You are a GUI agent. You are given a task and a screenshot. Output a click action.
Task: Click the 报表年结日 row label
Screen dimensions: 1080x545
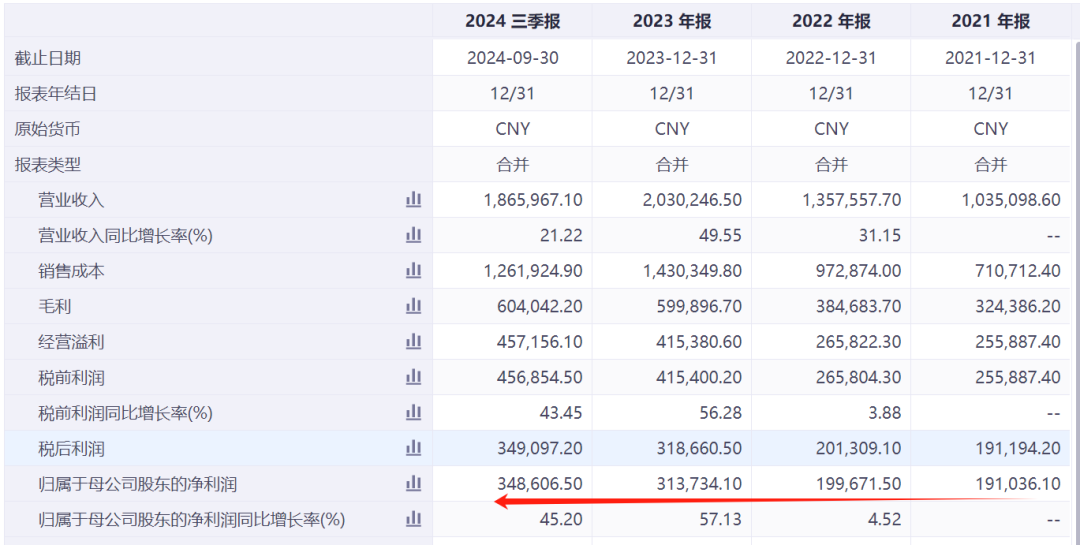pyautogui.click(x=56, y=94)
